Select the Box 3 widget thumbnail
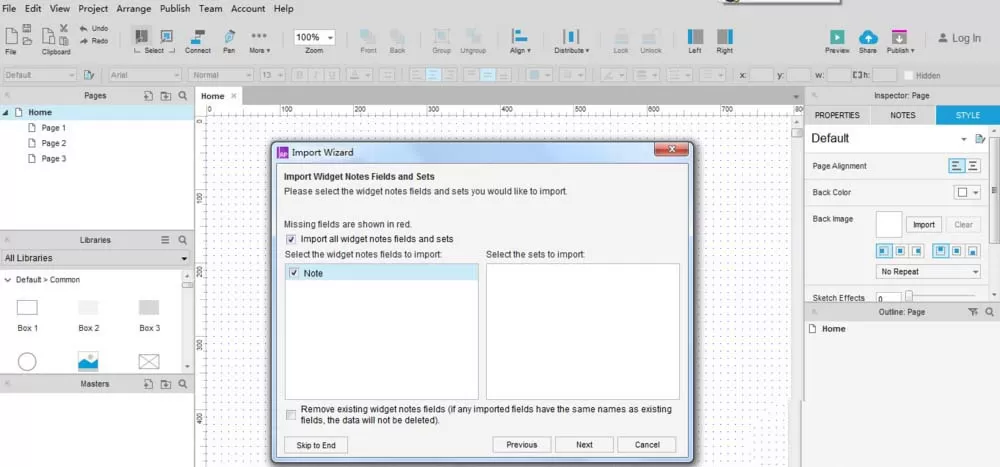This screenshot has height=467, width=1000. click(x=149, y=308)
